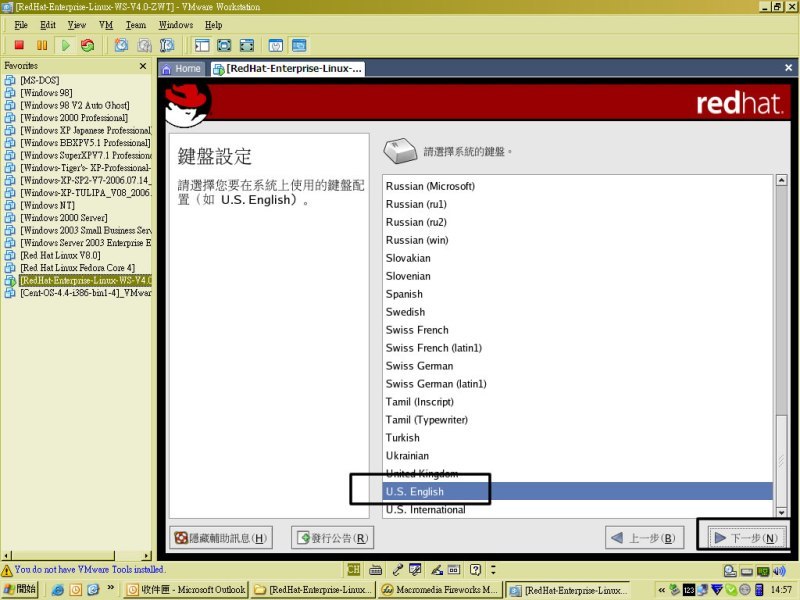Select the U.S. International keyboard layout
Screen dimensions: 800x600
[x=578, y=509]
